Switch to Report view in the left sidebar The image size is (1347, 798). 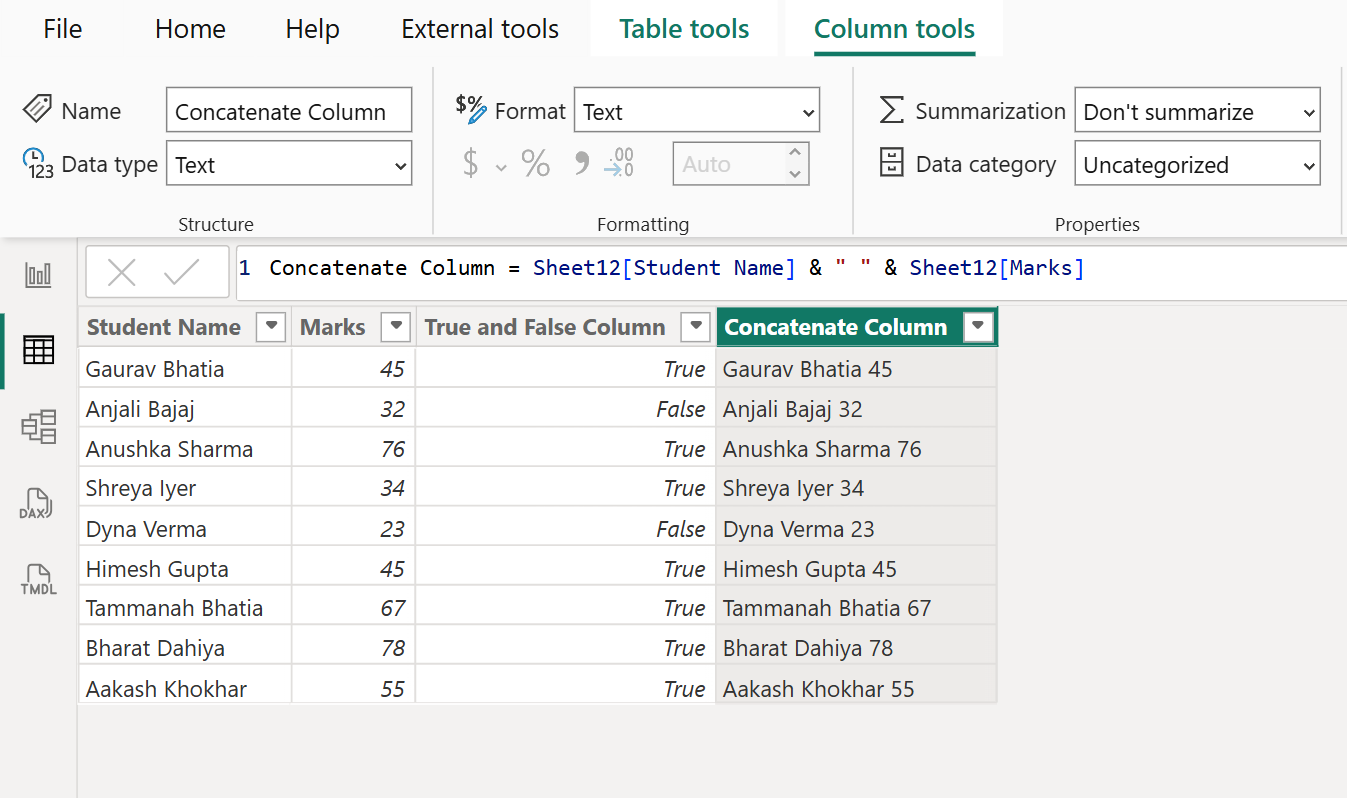(37, 274)
